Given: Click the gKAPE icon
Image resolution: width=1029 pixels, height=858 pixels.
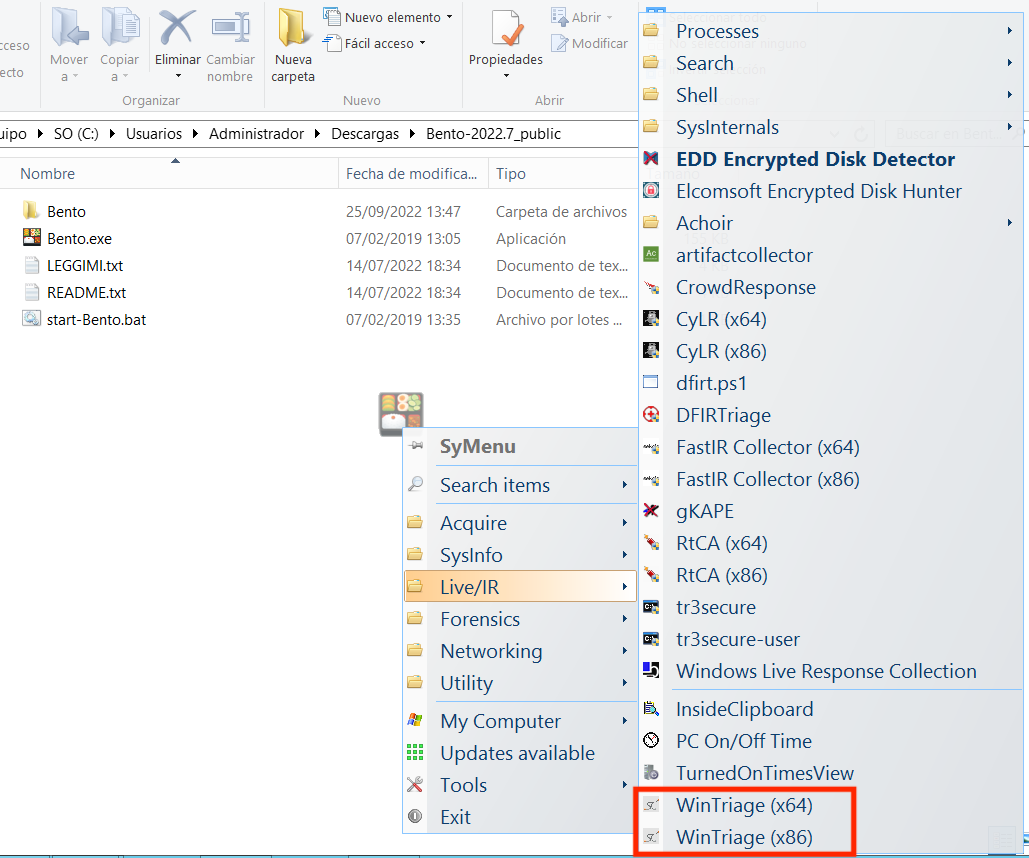Looking at the screenshot, I should tap(651, 510).
